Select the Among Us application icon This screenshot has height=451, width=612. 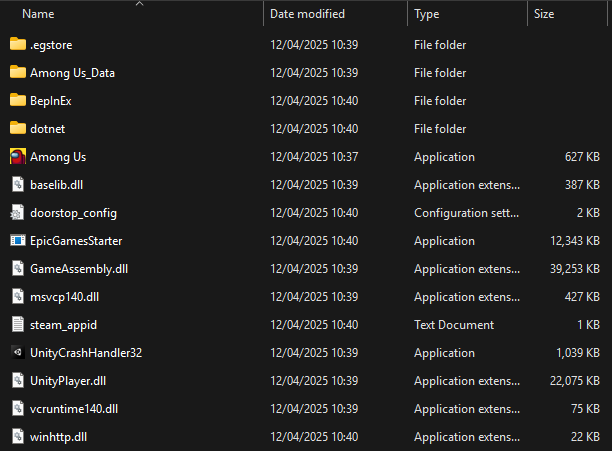18,157
